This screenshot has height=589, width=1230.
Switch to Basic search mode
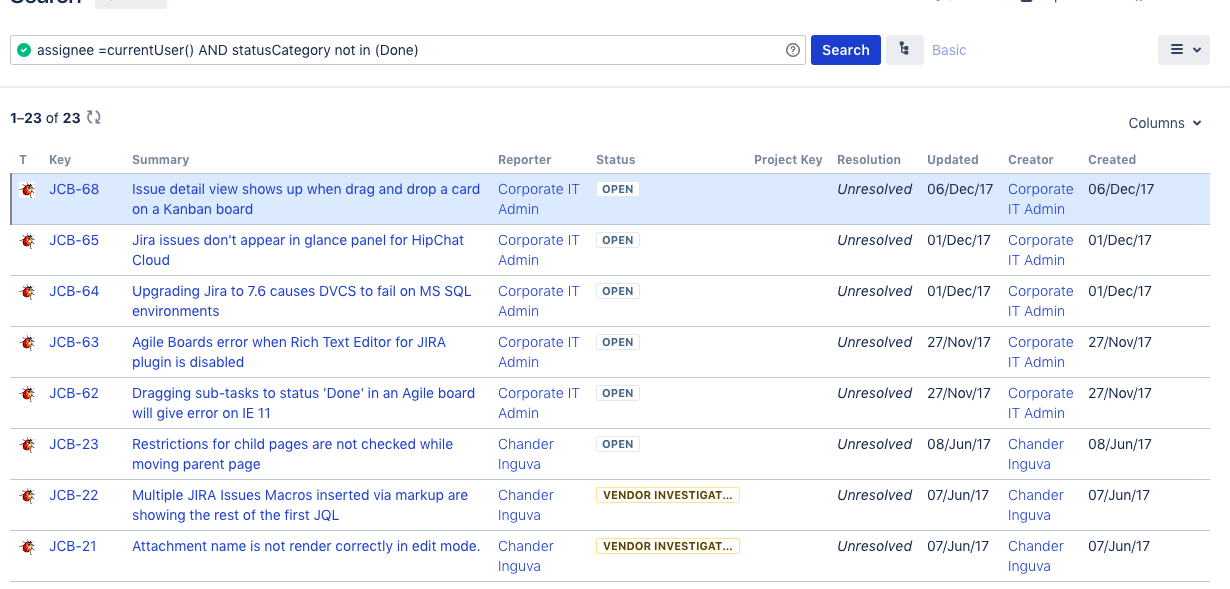pos(948,49)
